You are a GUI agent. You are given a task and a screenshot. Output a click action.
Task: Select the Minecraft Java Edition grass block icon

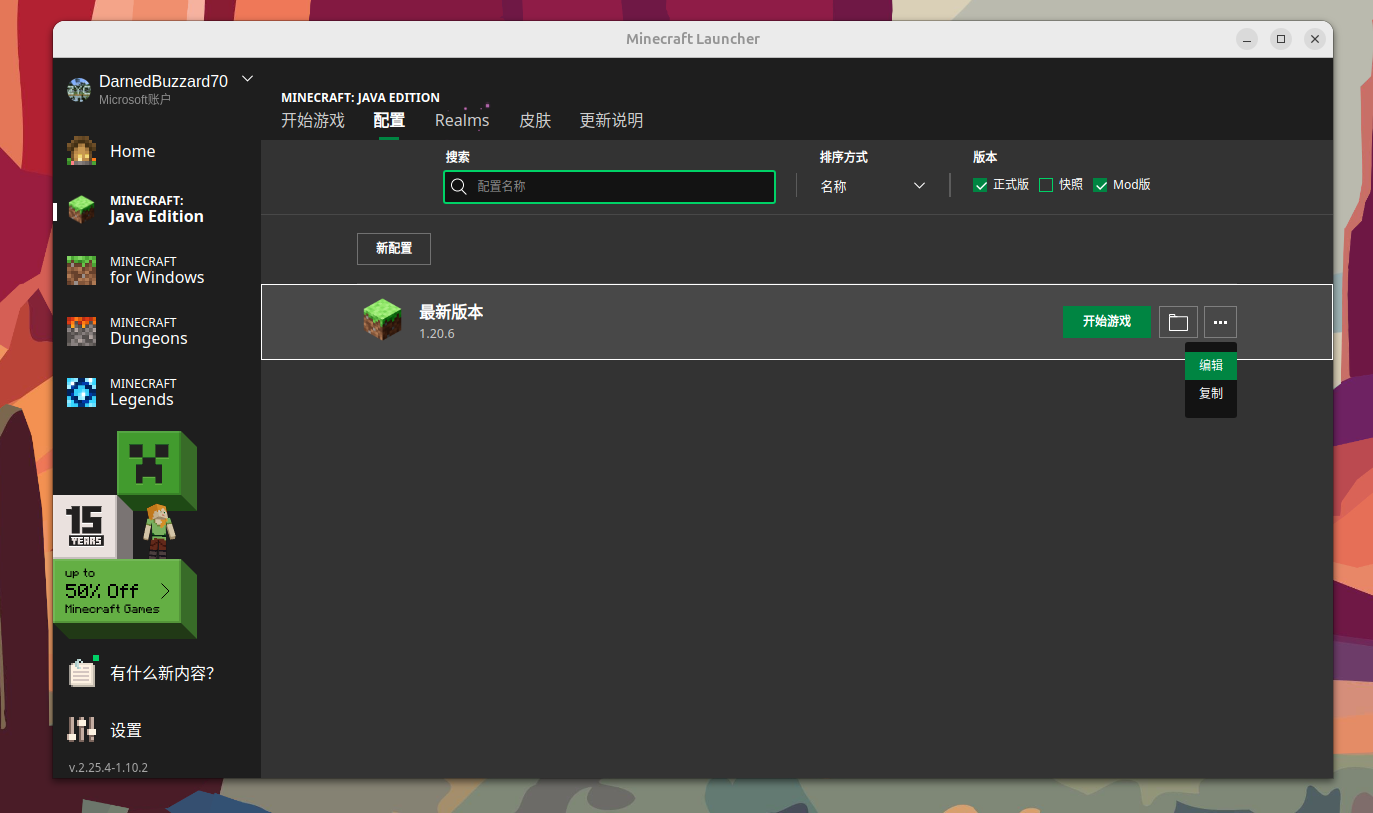(81, 209)
